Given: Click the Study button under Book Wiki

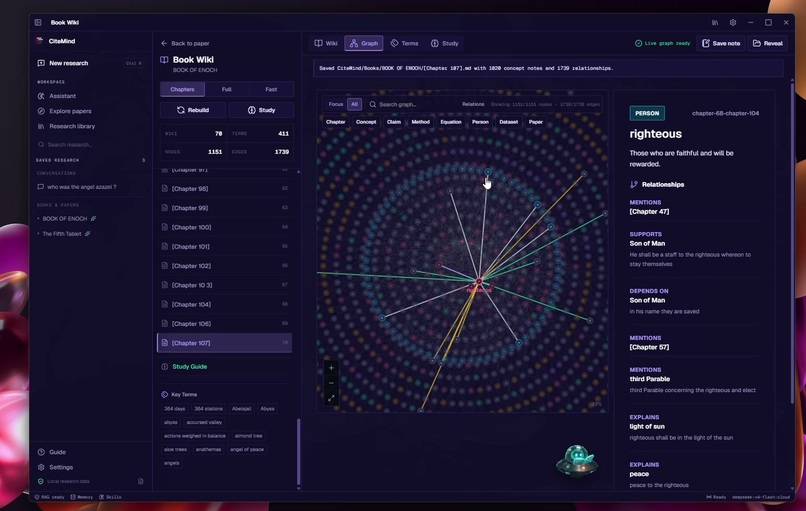Looking at the screenshot, I should [x=261, y=110].
